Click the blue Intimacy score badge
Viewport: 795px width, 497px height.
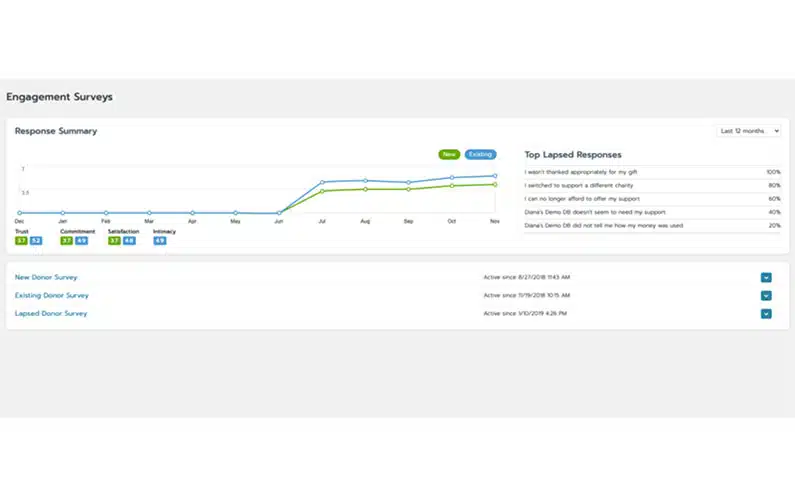click(x=160, y=241)
